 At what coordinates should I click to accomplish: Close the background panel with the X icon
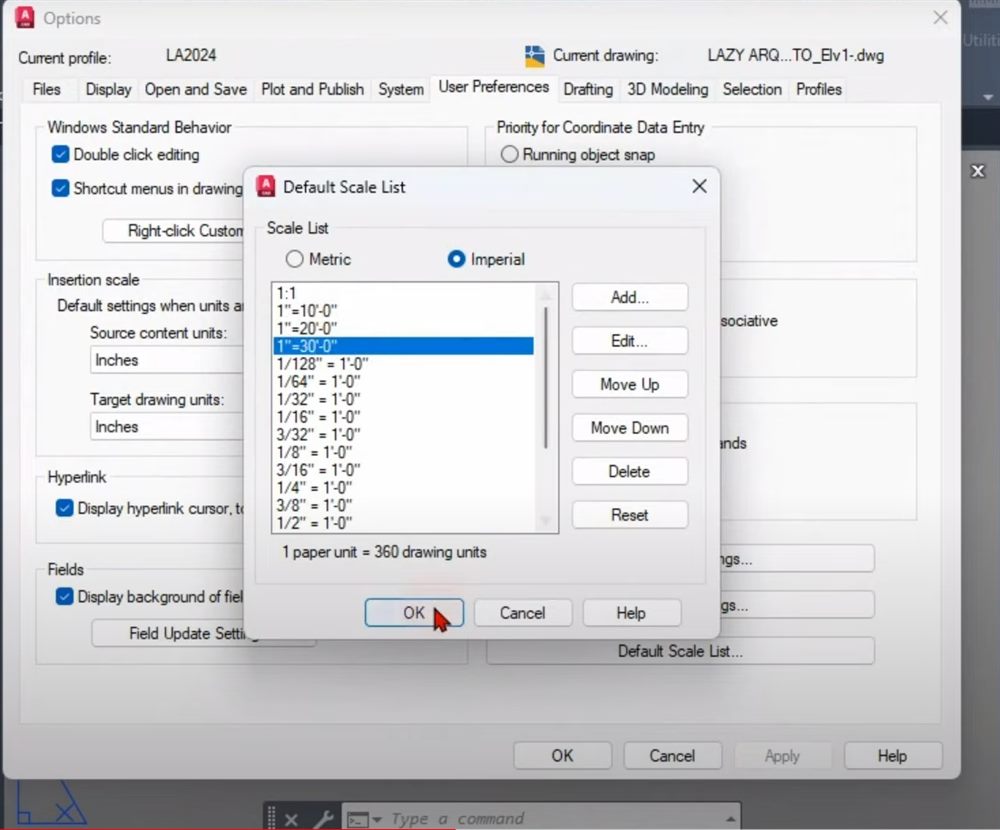click(978, 171)
